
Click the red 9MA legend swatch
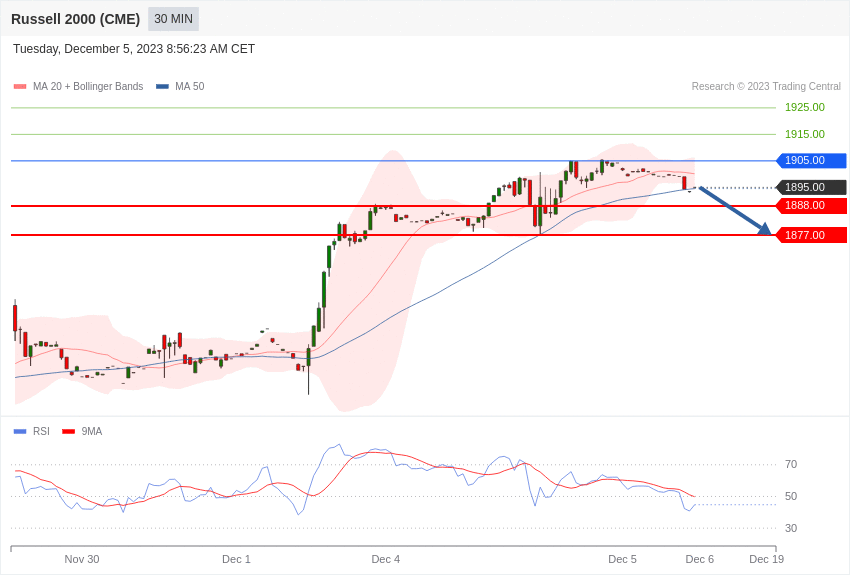(68, 432)
